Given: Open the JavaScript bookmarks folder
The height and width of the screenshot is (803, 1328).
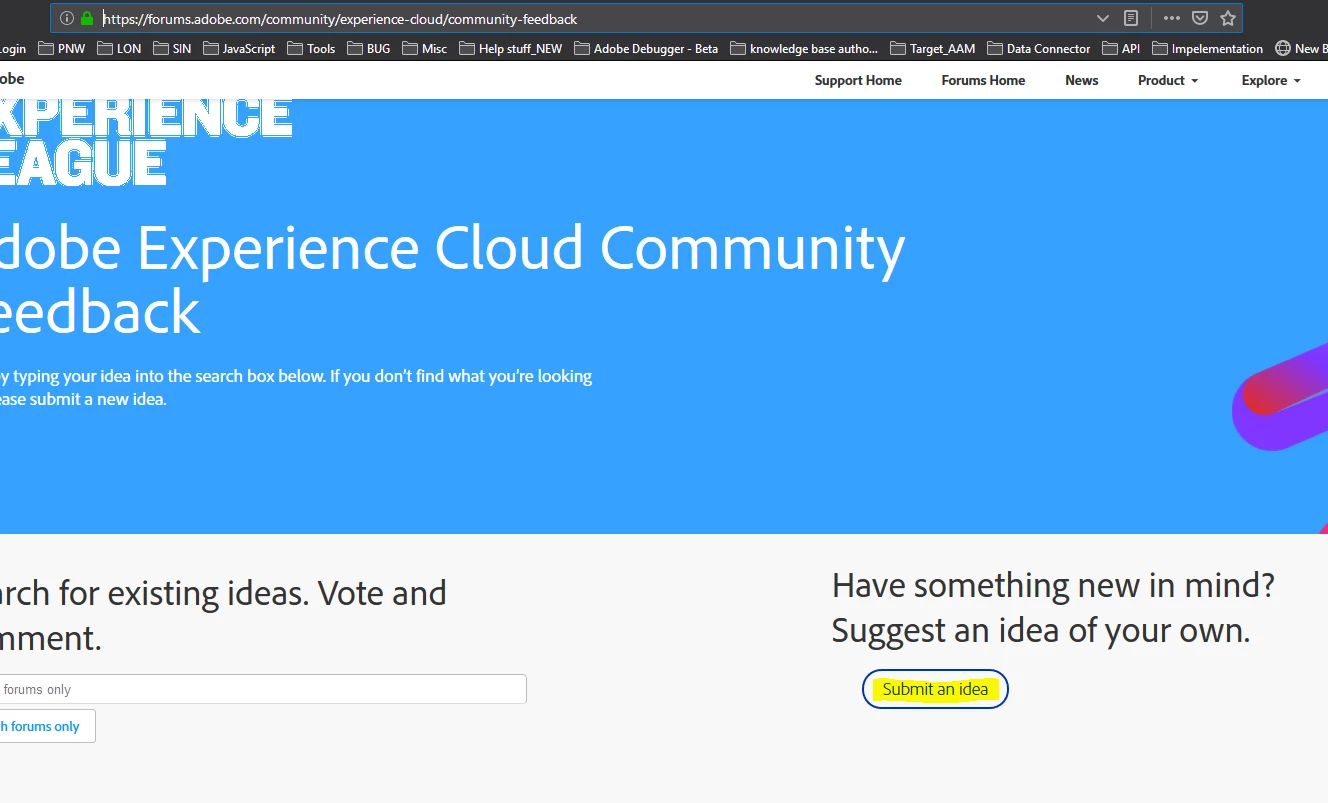Looking at the screenshot, I should 239,48.
